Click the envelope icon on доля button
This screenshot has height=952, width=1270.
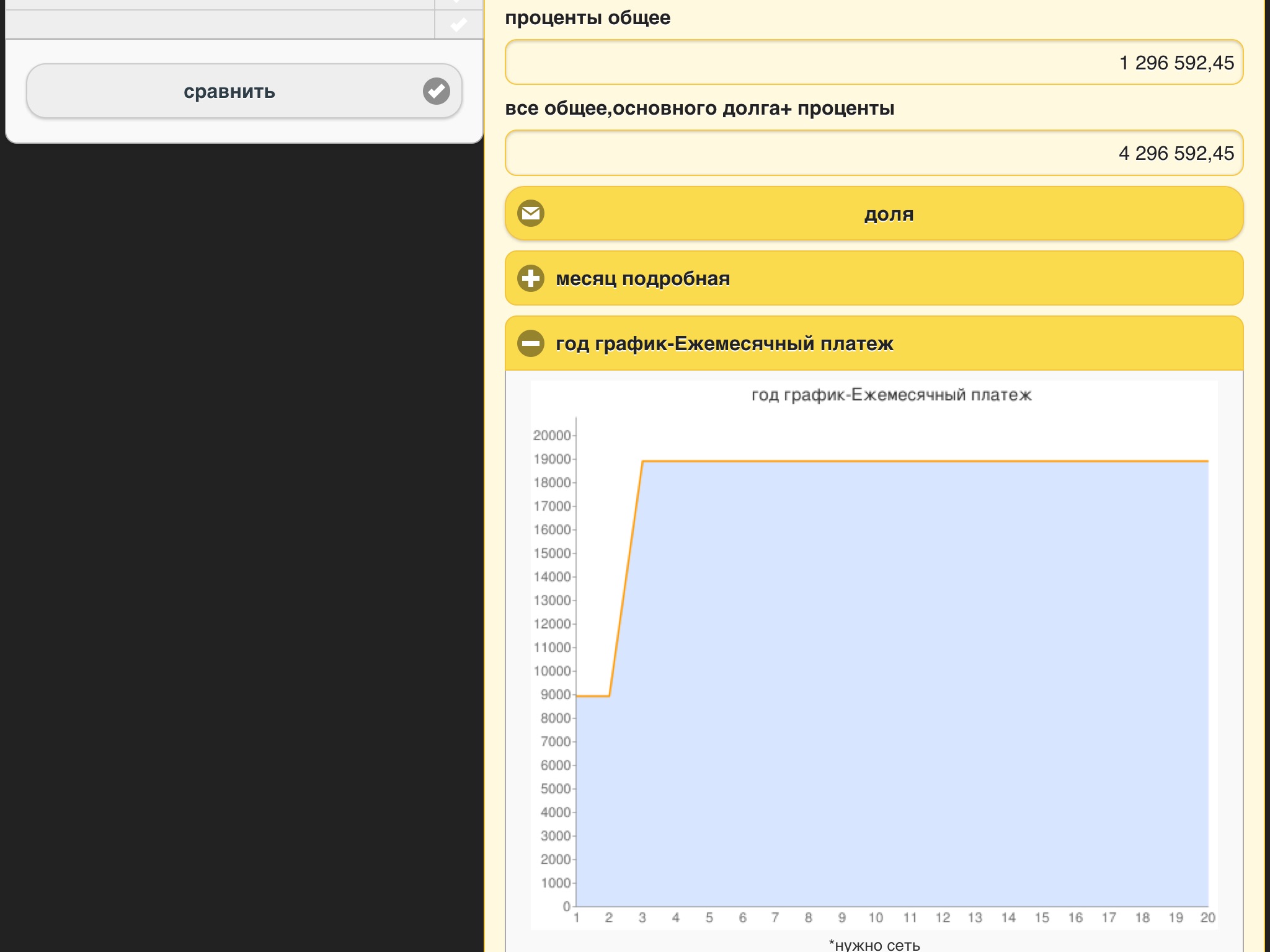531,213
